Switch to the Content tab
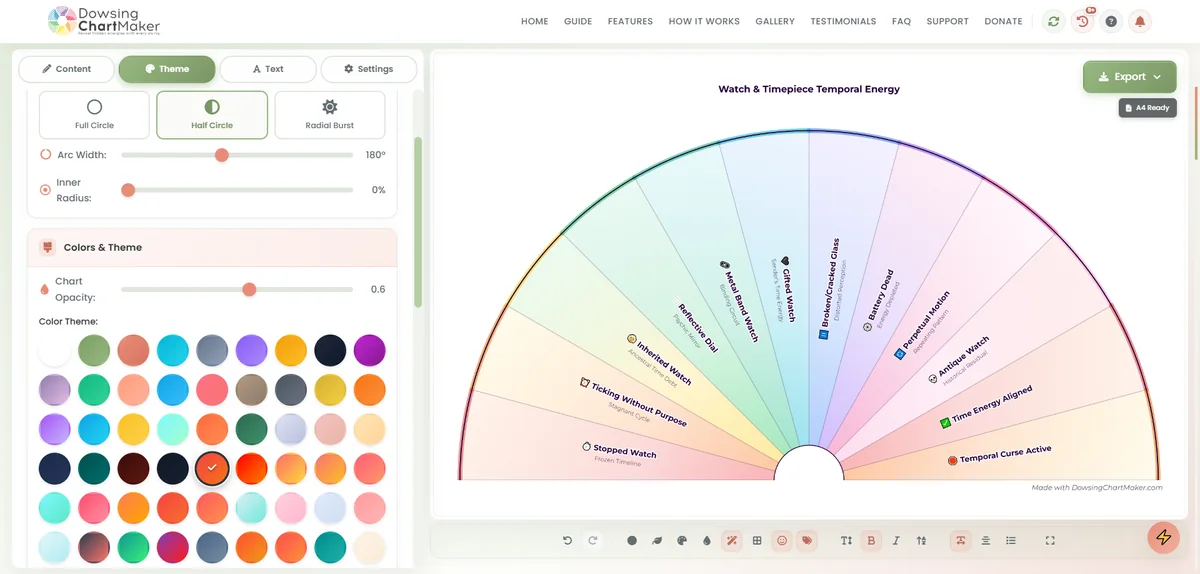 [66, 69]
